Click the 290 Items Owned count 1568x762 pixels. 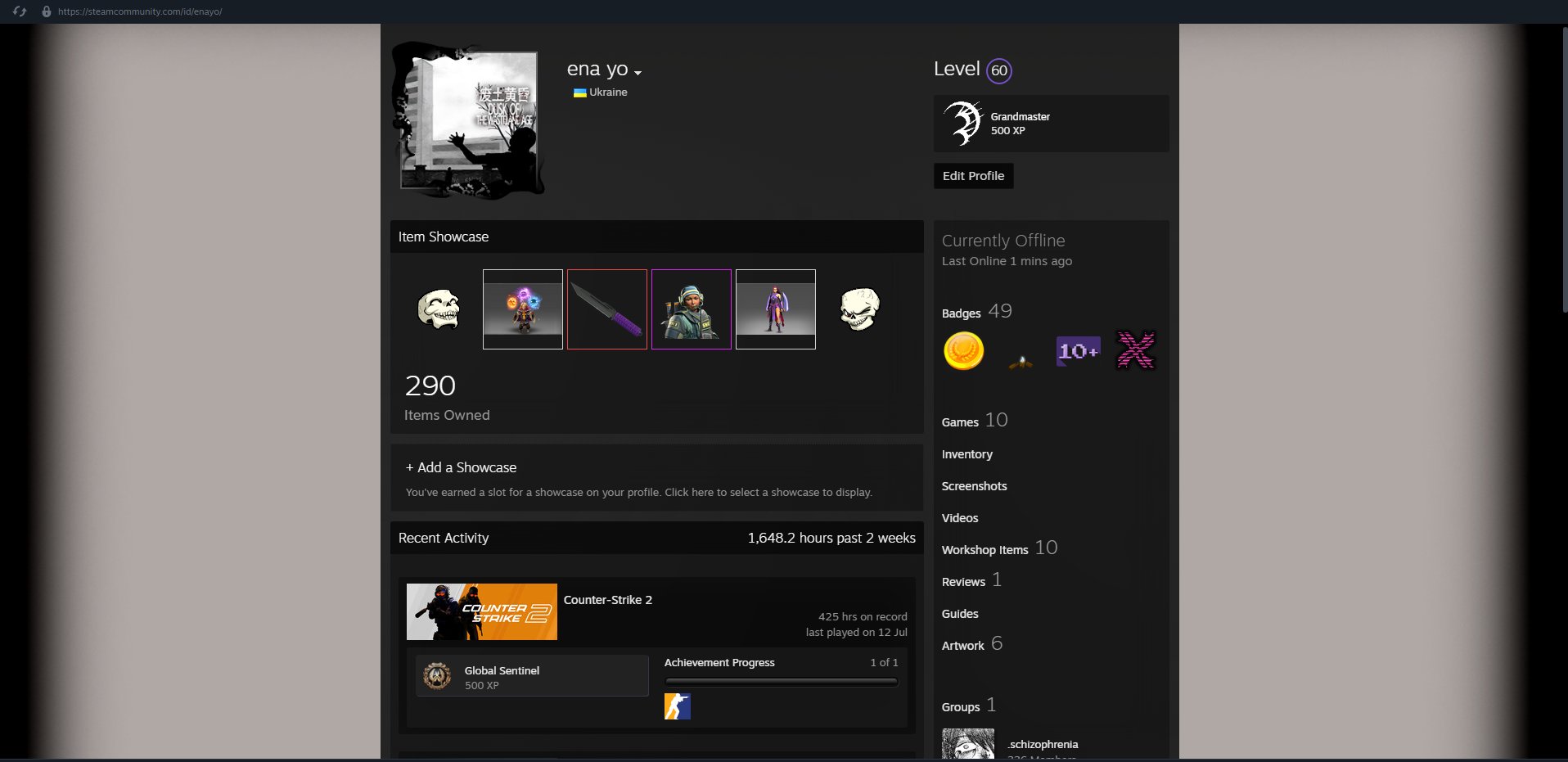pyautogui.click(x=447, y=397)
